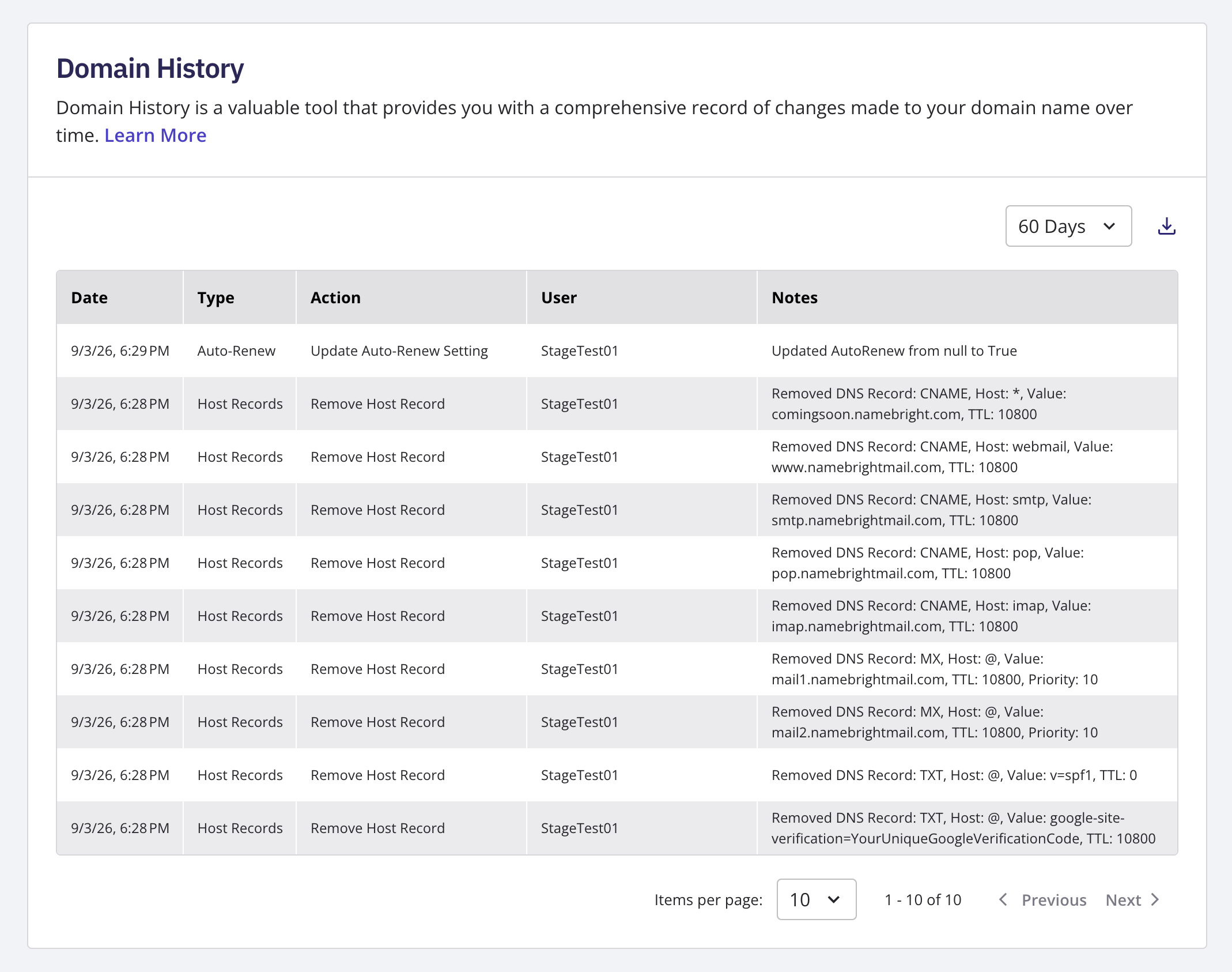Select the google-site-verification note
Screen dimensions: 1232x972
tap(963, 828)
